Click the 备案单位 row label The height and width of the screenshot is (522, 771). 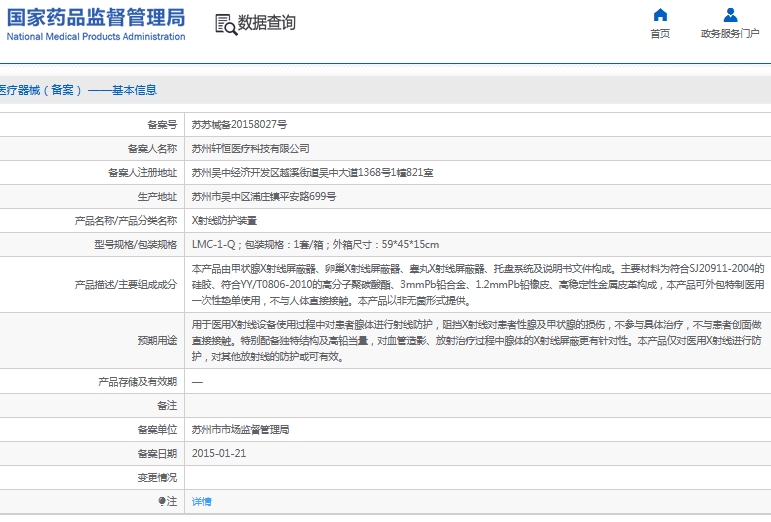[x=157, y=430]
